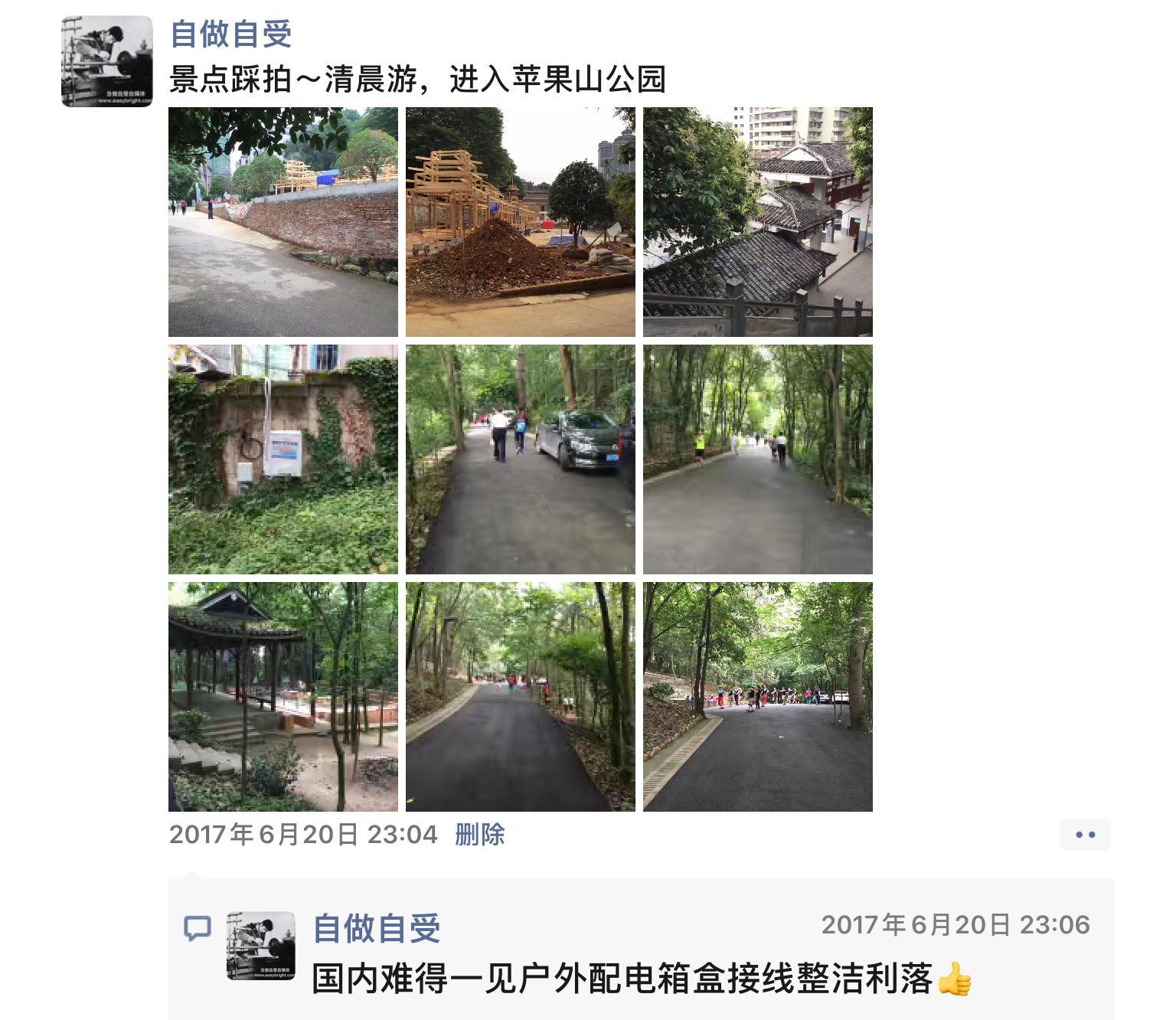Click the post caption about 苹果山公园

pyautogui.click(x=417, y=80)
